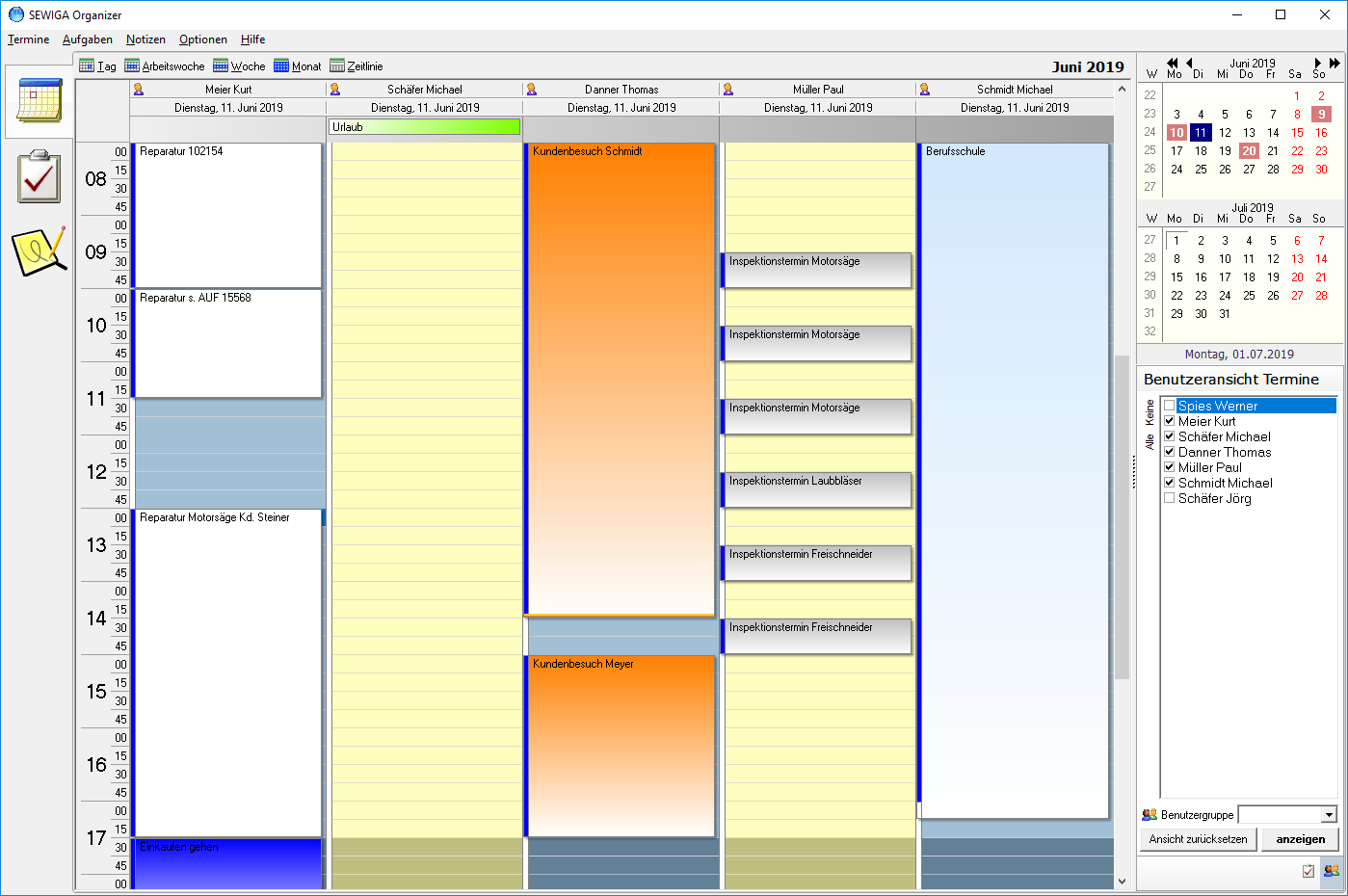Check the Schäfer Jörg checkbox
This screenshot has width=1348, height=896.
point(1170,498)
